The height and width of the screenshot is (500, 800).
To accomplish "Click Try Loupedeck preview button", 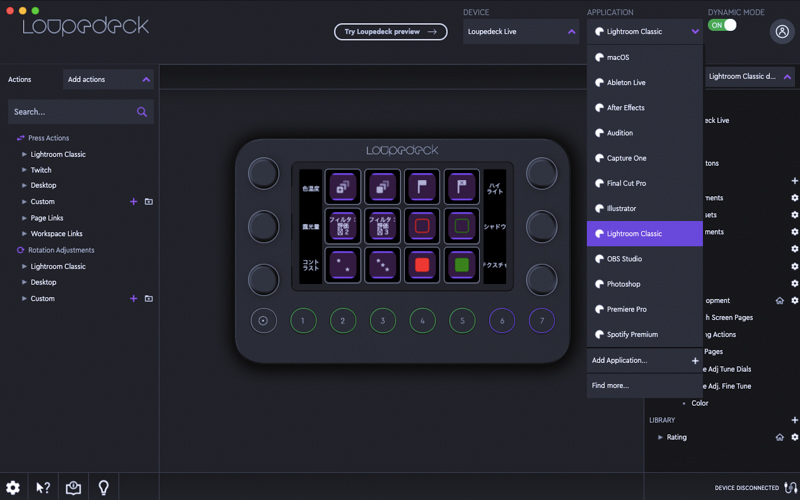I will pos(391,32).
